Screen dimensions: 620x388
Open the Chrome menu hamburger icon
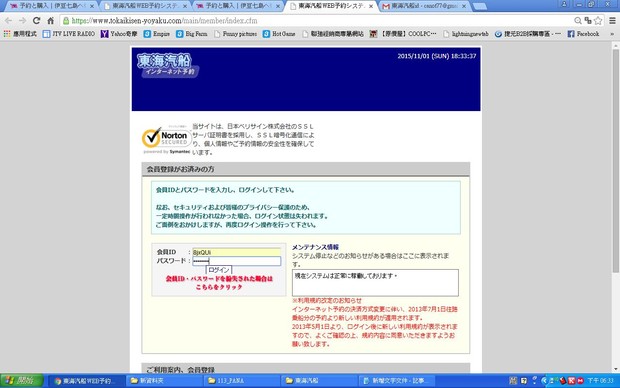(612, 21)
